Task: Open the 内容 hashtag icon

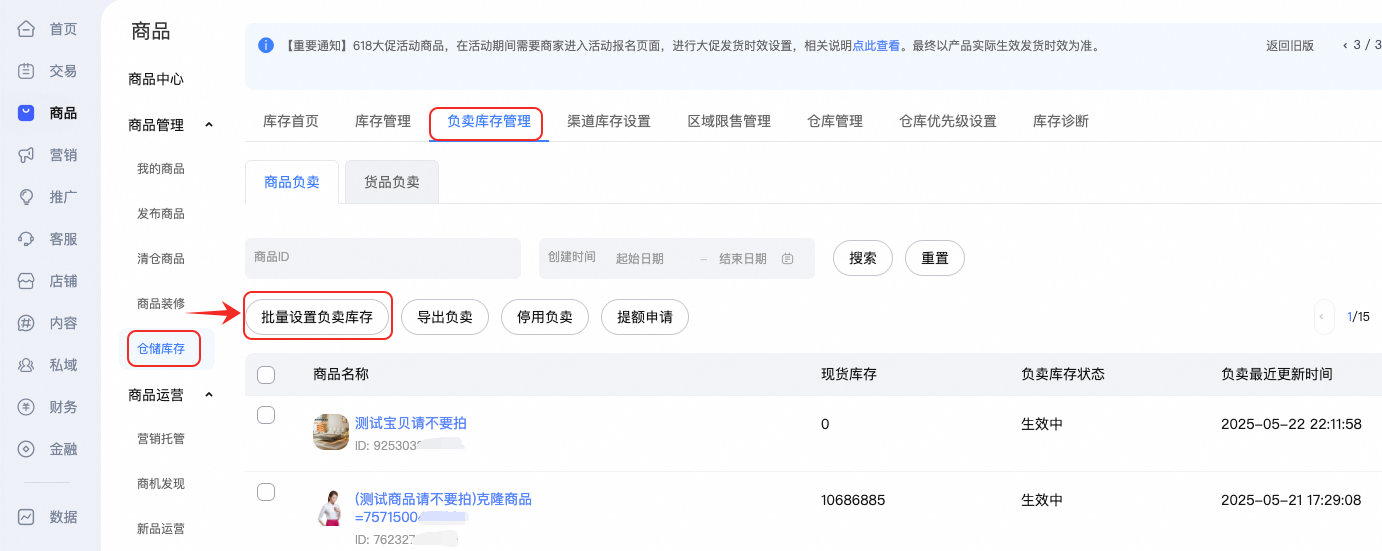Action: (x=26, y=323)
